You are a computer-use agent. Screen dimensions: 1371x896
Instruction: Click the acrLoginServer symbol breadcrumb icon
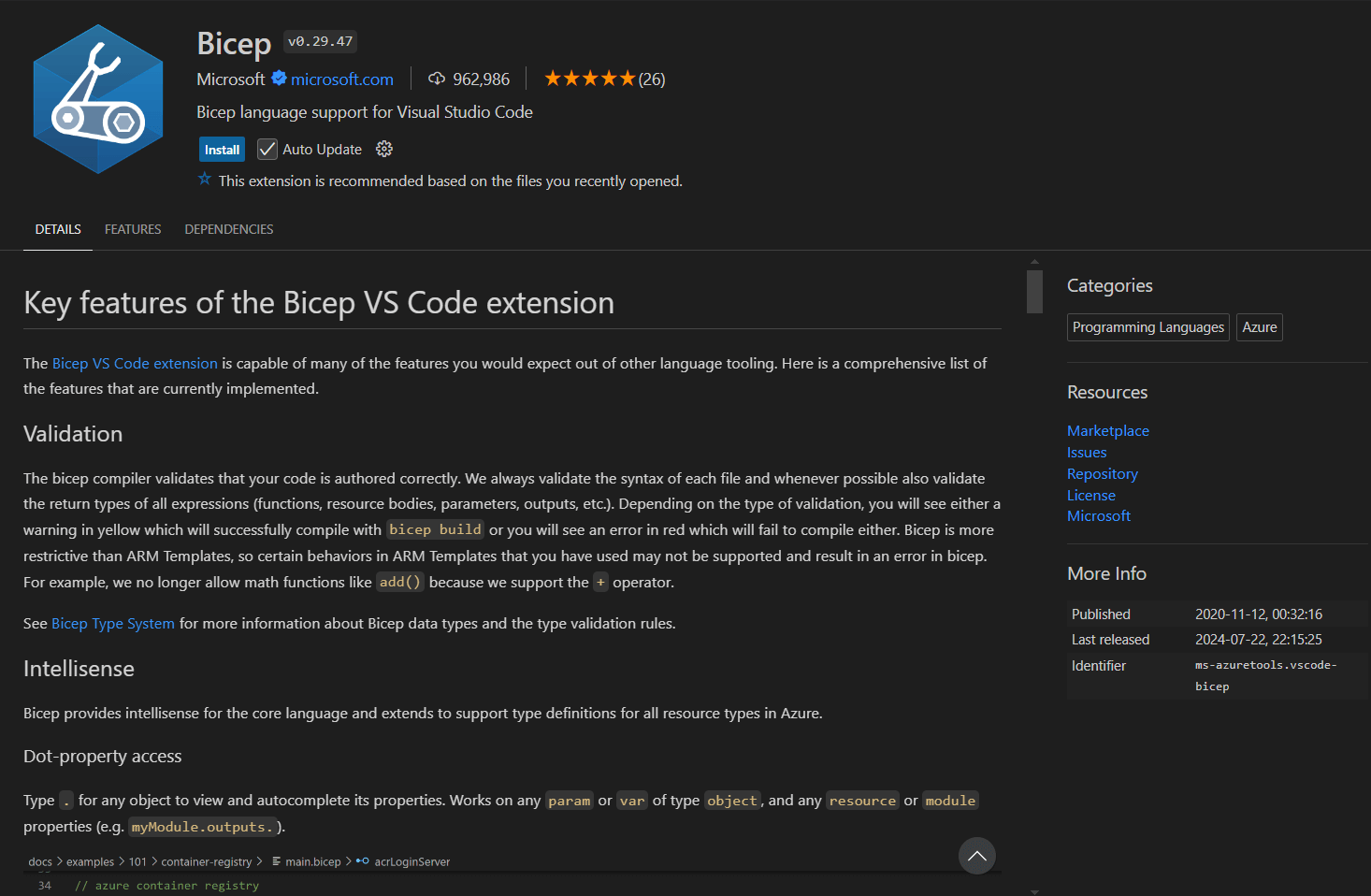[363, 861]
